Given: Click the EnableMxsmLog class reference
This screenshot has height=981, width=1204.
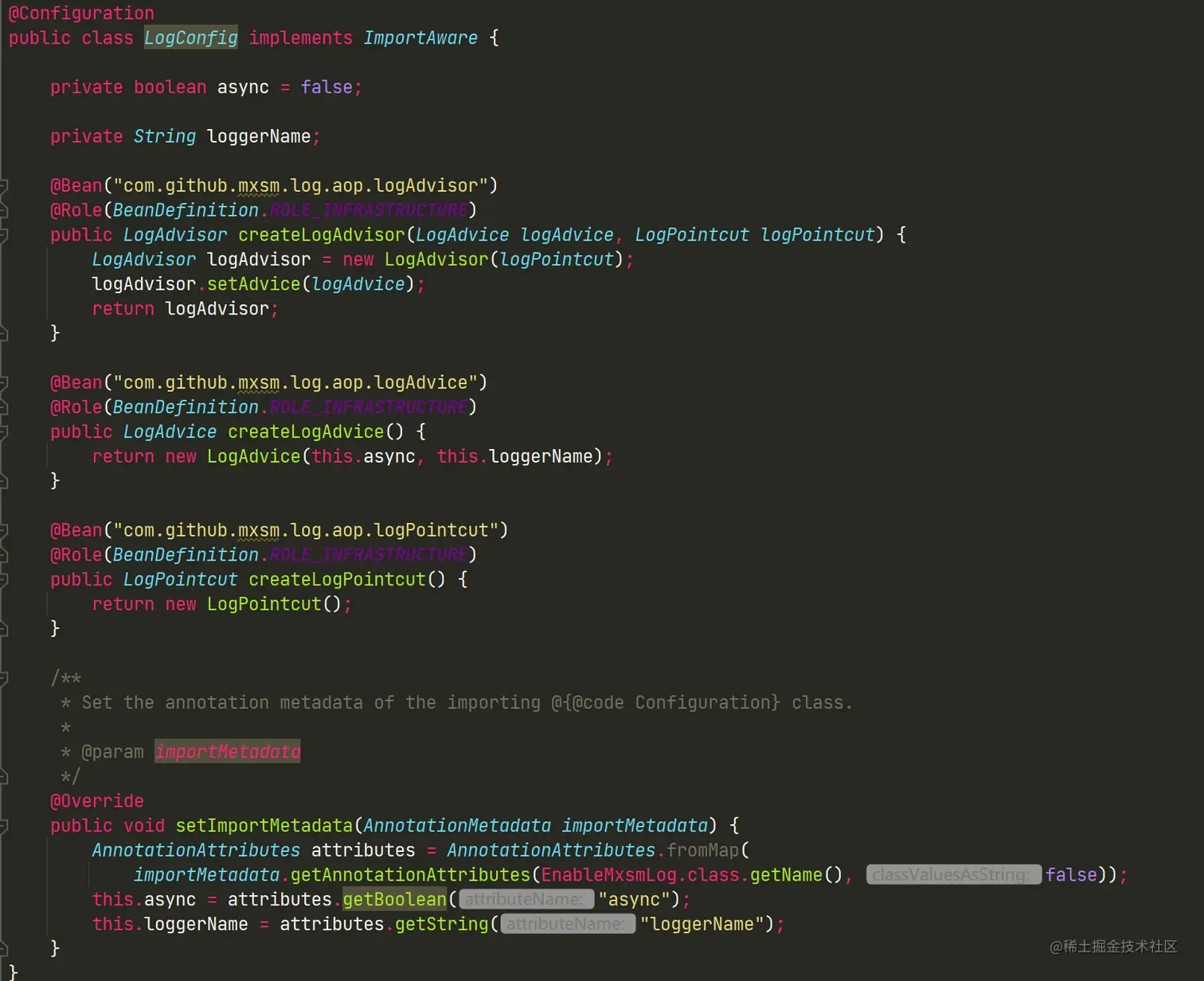Looking at the screenshot, I should (x=608, y=876).
